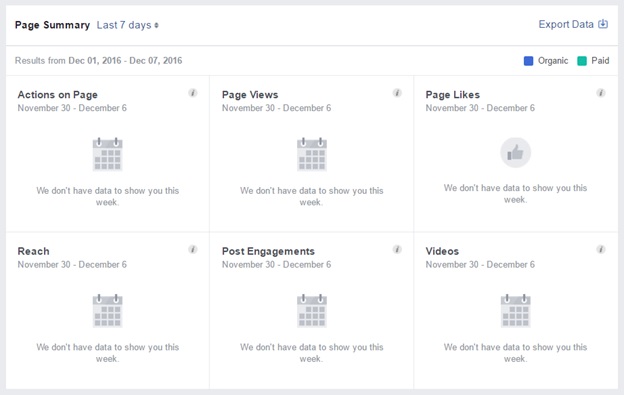Click the Actions on Page calendar icon

coord(107,154)
